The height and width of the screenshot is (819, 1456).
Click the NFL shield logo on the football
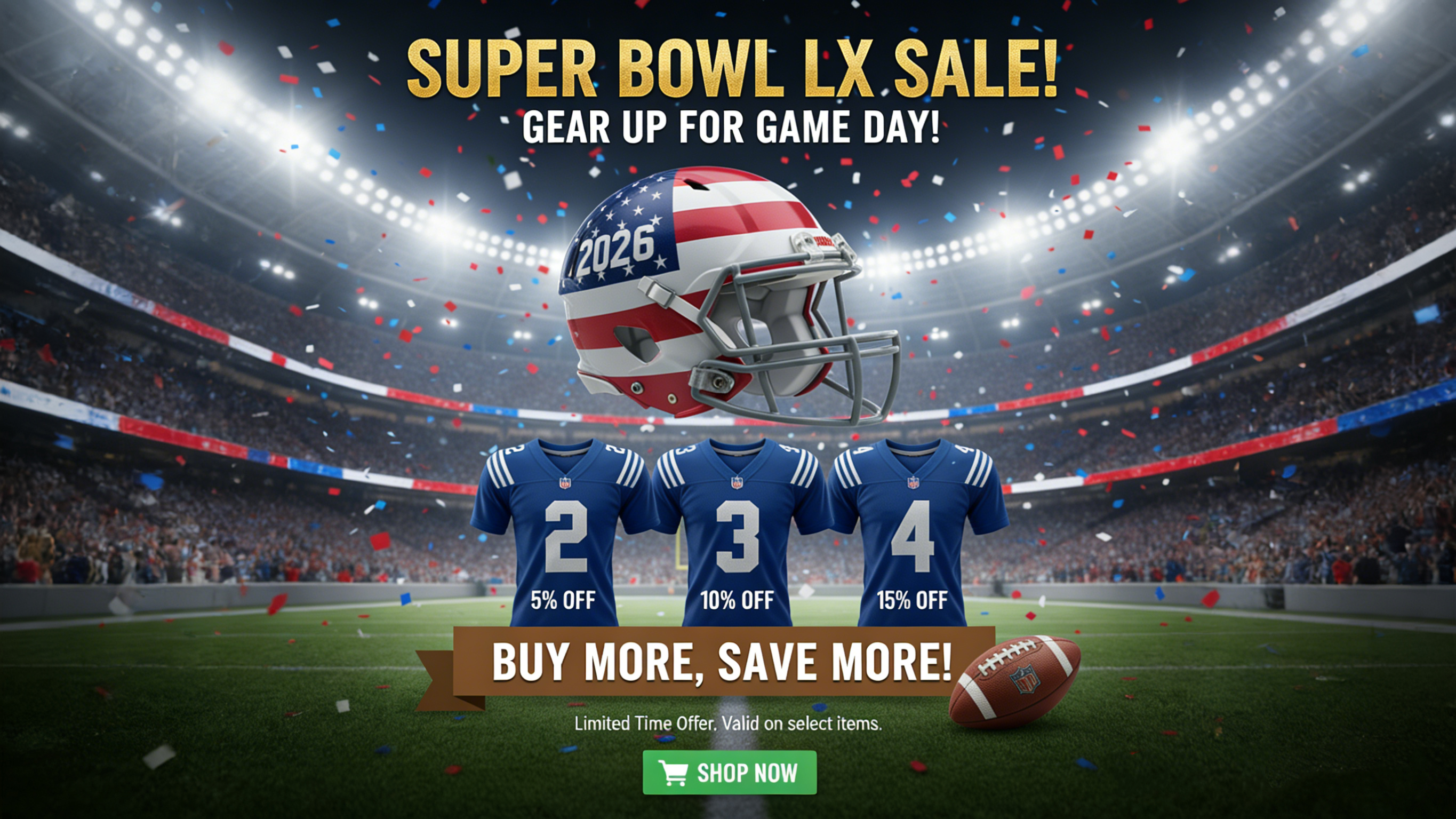(1024, 679)
